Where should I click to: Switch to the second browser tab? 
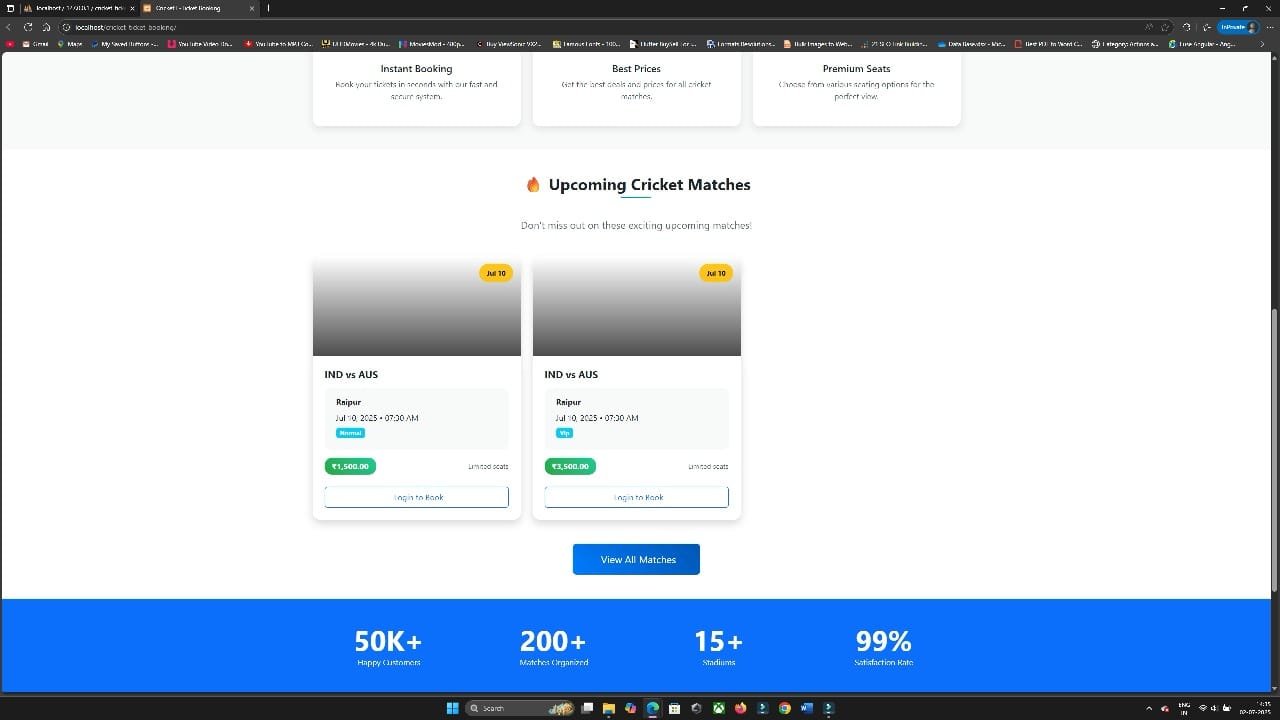188,8
